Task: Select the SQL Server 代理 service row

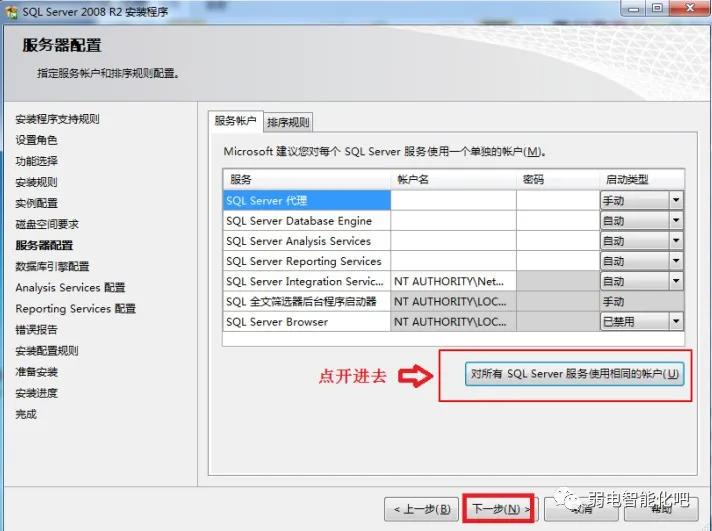Action: tap(307, 200)
